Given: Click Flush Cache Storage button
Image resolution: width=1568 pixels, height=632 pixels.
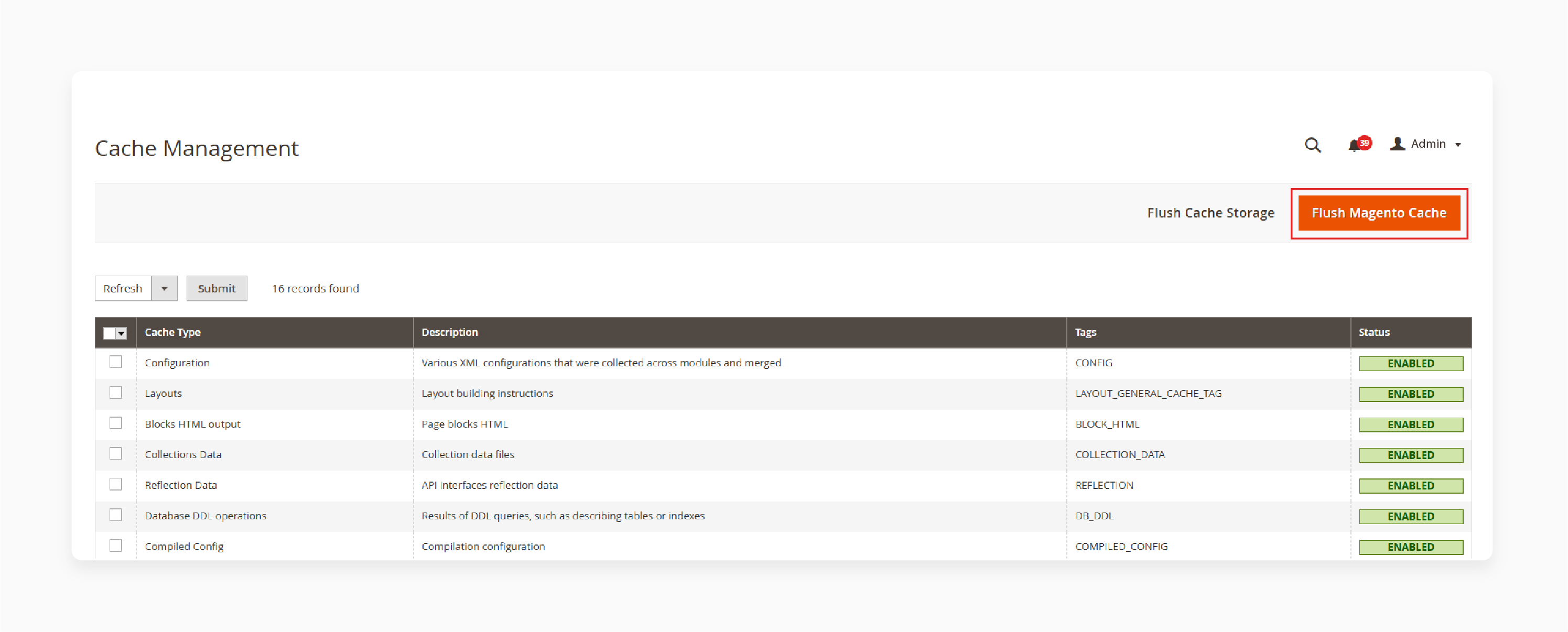Looking at the screenshot, I should click(x=1210, y=213).
